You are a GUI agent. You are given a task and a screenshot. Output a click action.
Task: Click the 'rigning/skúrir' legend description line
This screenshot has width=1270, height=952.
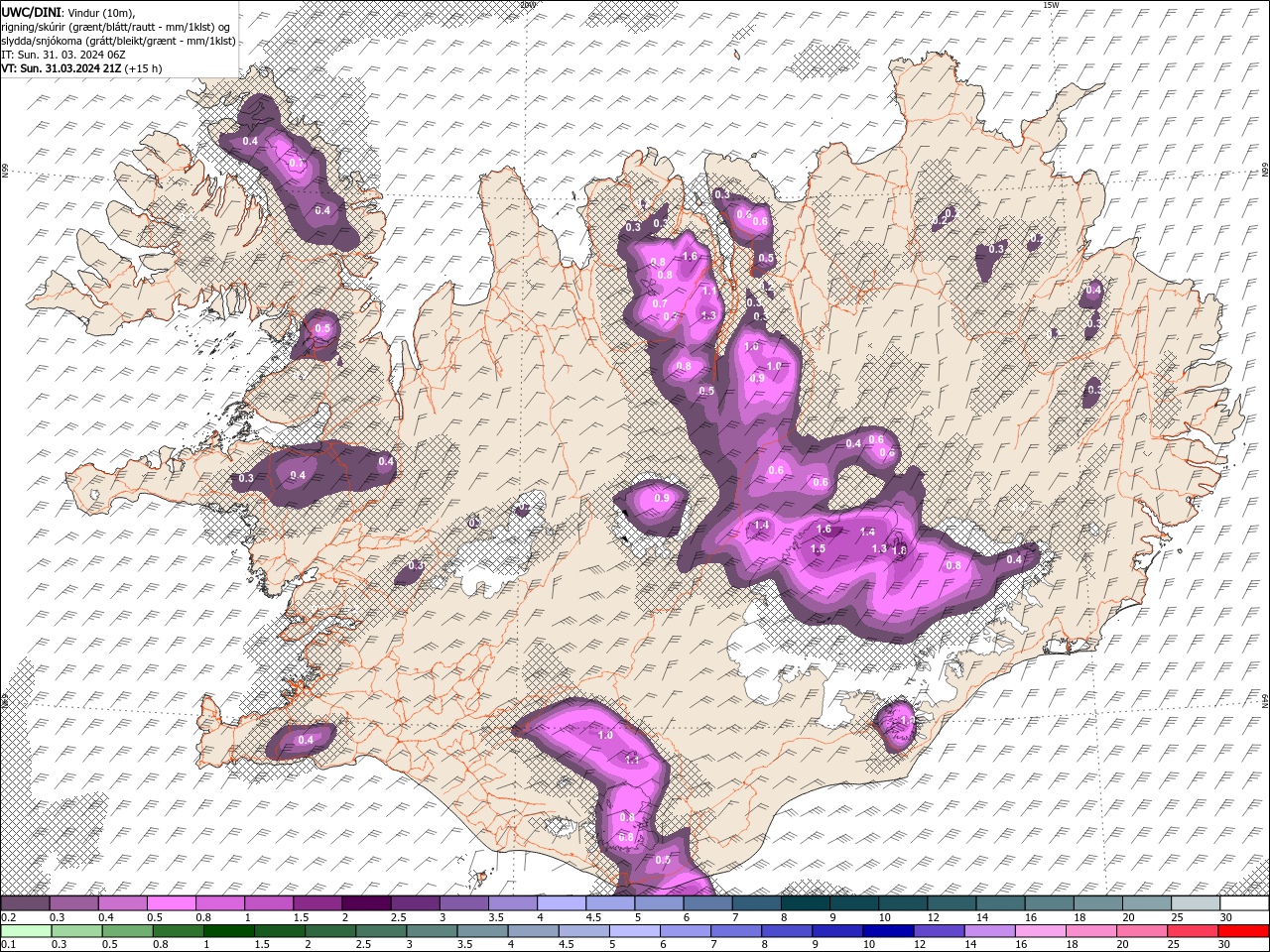(x=113, y=27)
